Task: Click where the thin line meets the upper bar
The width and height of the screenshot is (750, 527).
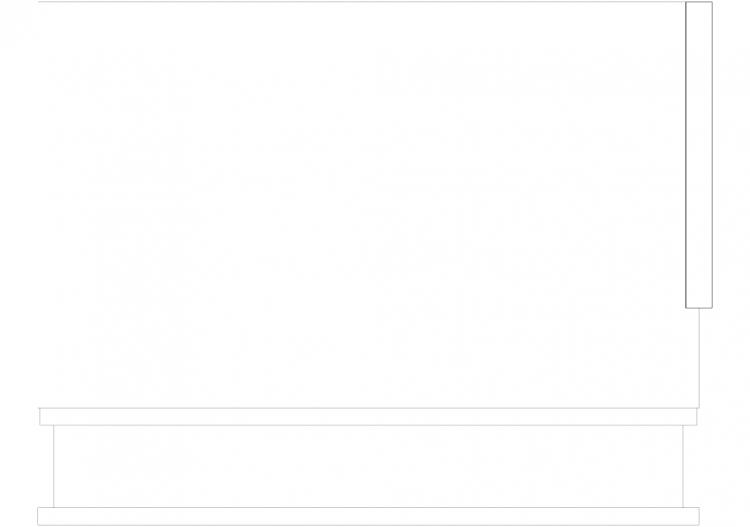Action: pyautogui.click(x=699, y=408)
